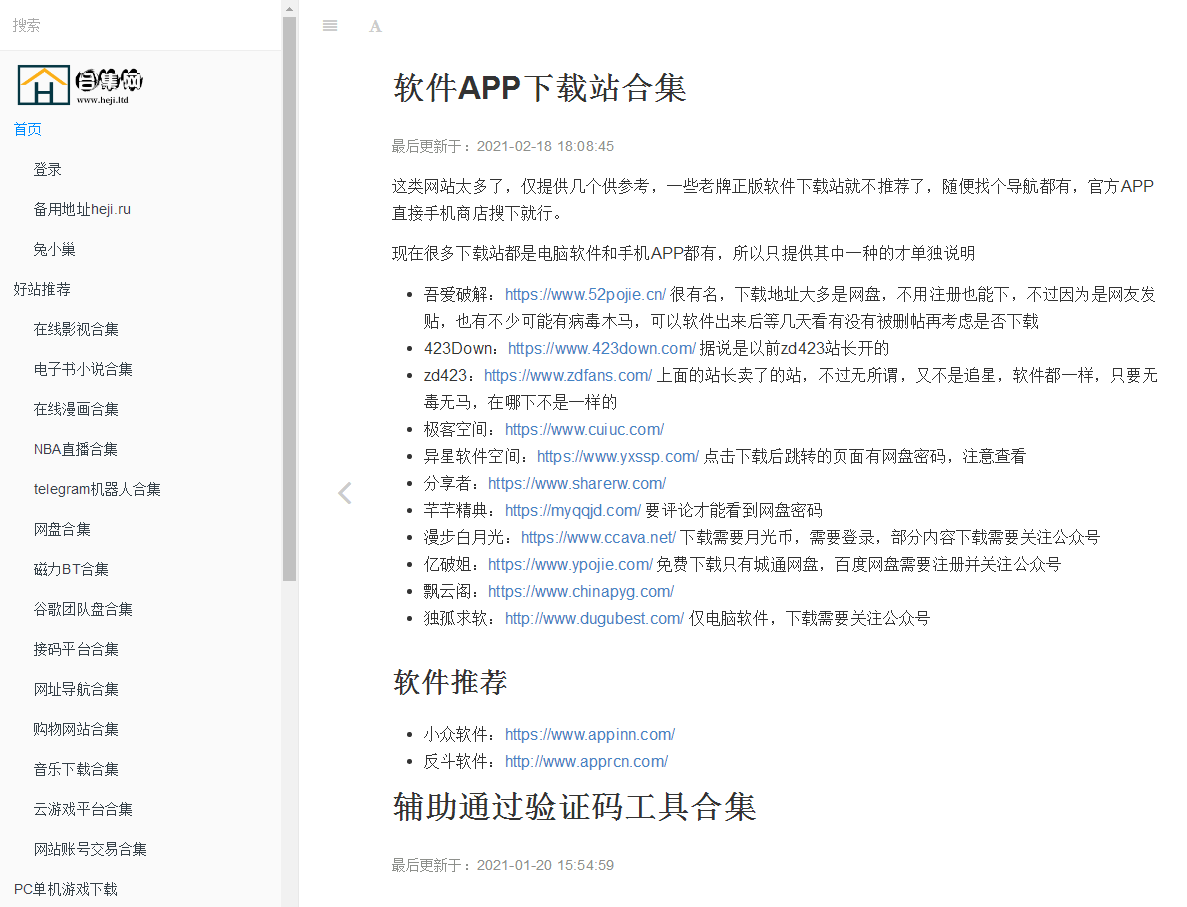The height and width of the screenshot is (907, 1187).
Task: Open telegram机器人合集 page
Action: pyautogui.click(x=97, y=490)
